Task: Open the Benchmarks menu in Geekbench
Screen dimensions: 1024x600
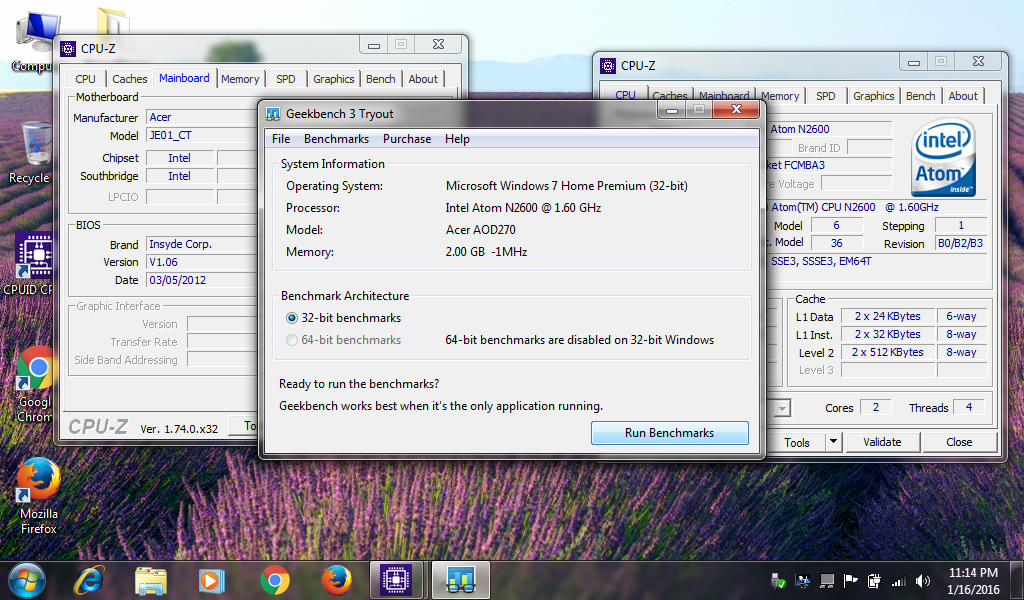Action: click(x=336, y=139)
